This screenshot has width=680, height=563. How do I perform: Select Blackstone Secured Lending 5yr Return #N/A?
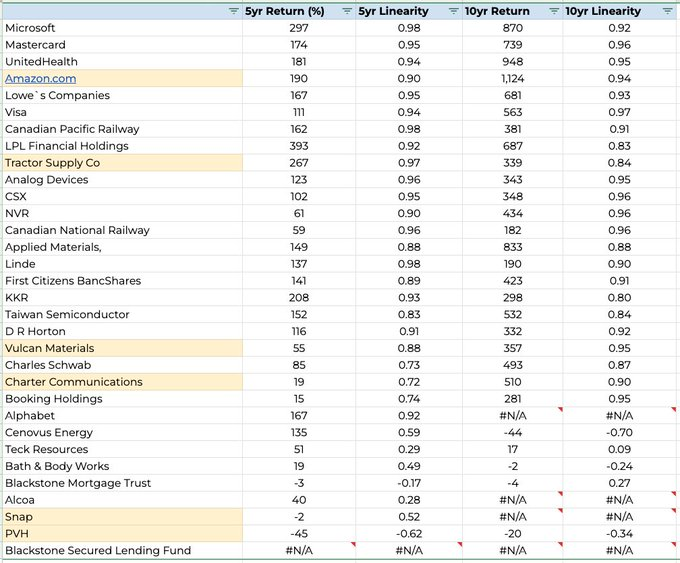(299, 551)
